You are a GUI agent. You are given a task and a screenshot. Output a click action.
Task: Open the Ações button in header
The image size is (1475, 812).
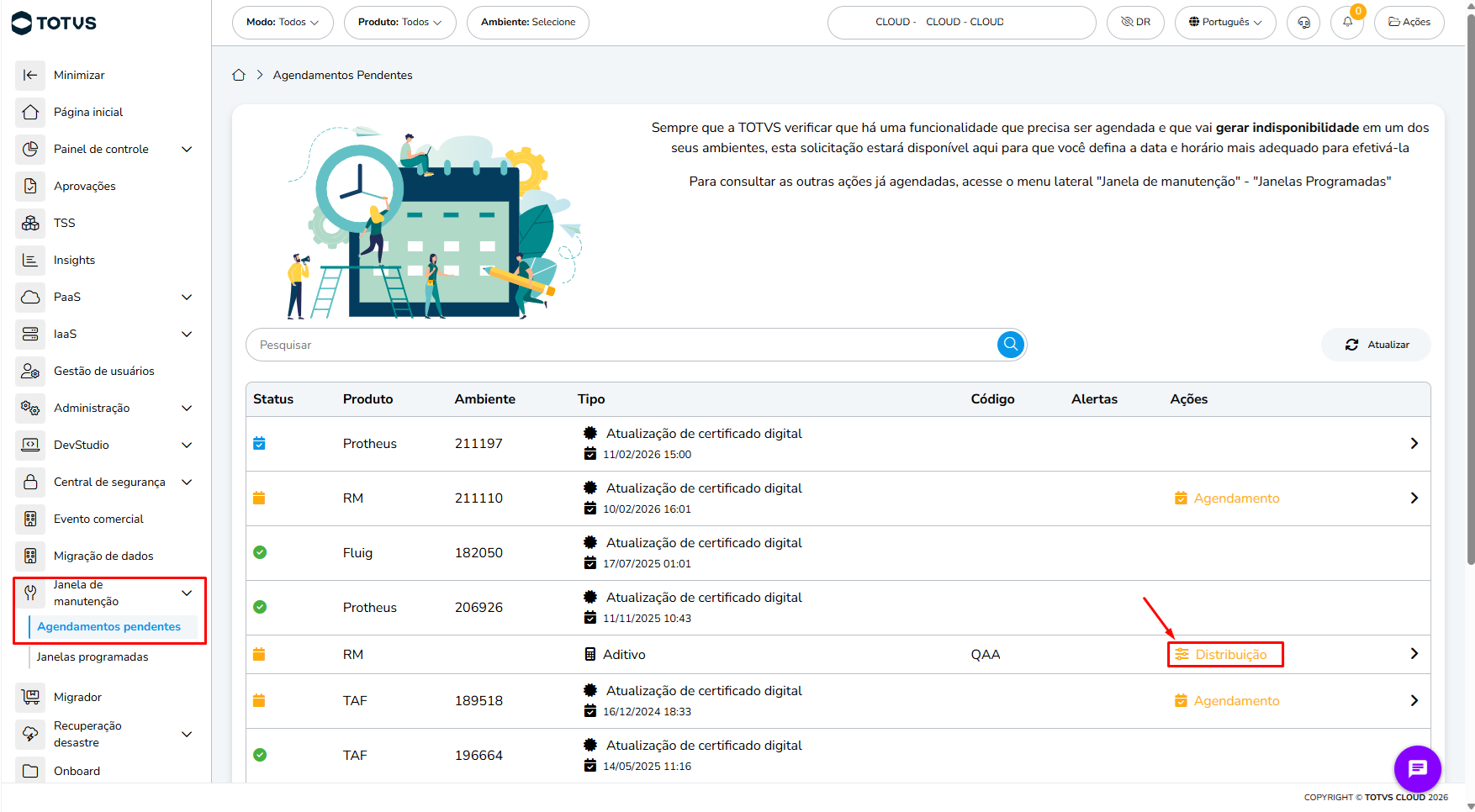click(x=1409, y=22)
